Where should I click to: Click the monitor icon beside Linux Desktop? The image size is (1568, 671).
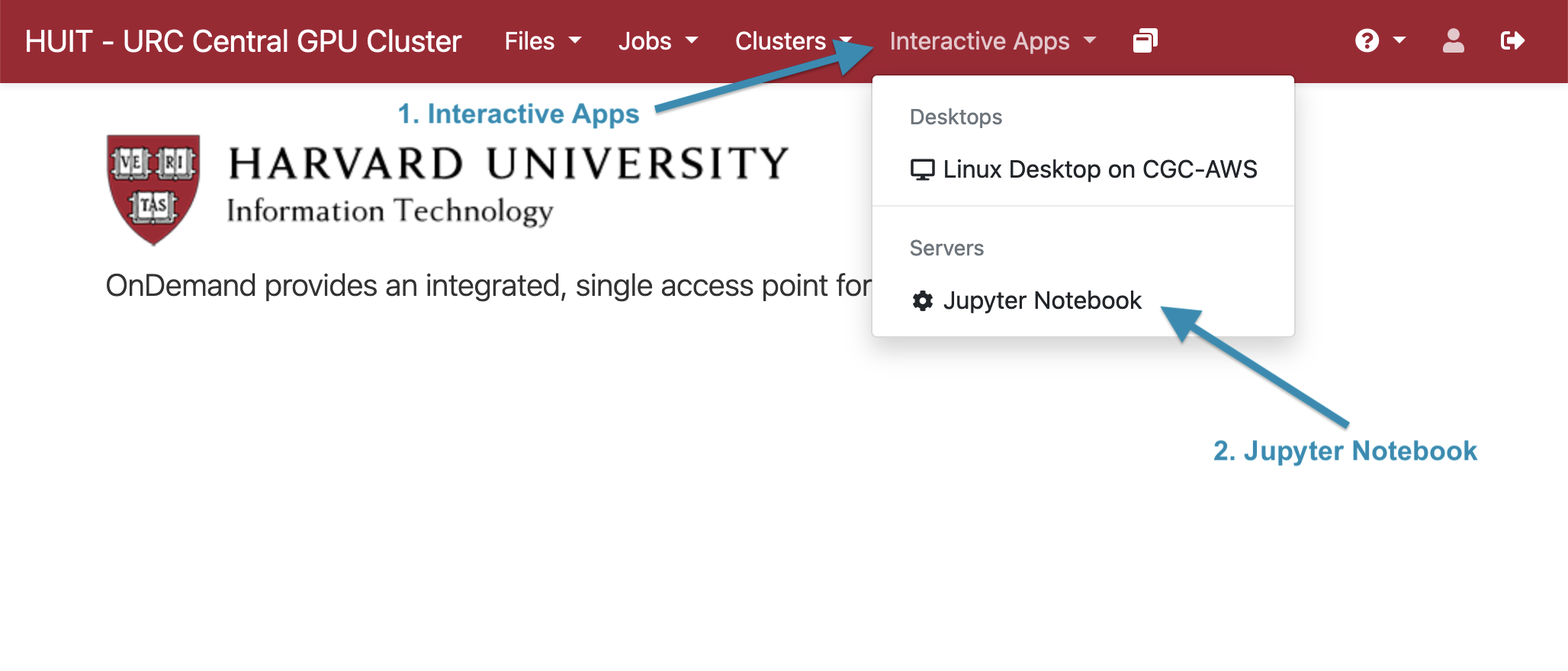tap(922, 170)
